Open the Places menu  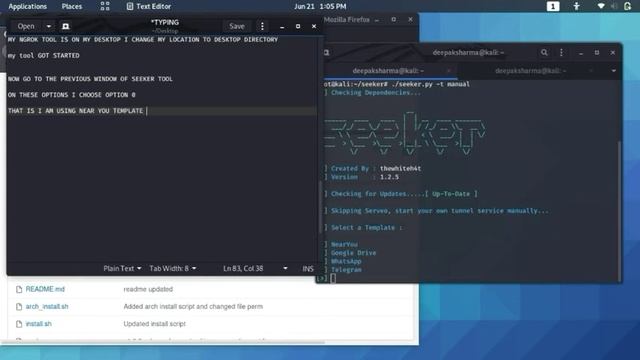point(72,7)
